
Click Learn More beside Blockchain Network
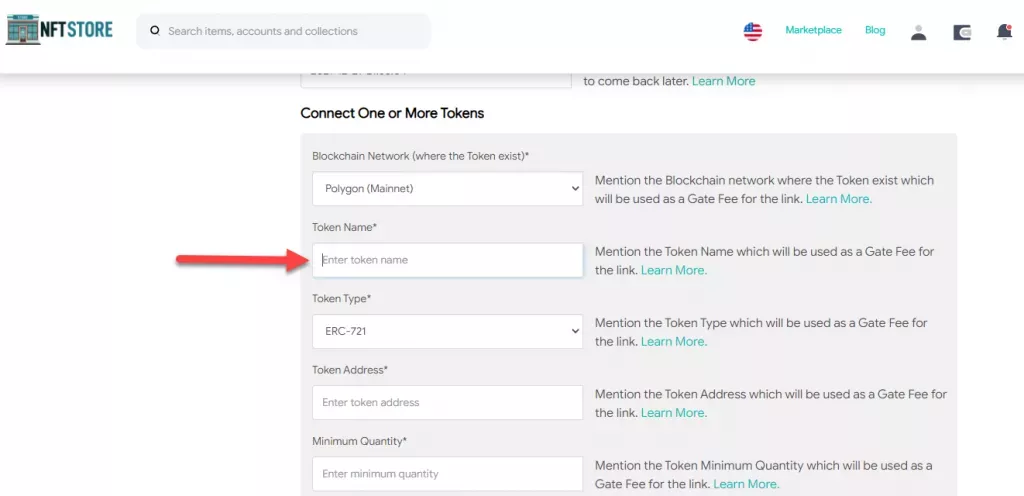pos(838,199)
